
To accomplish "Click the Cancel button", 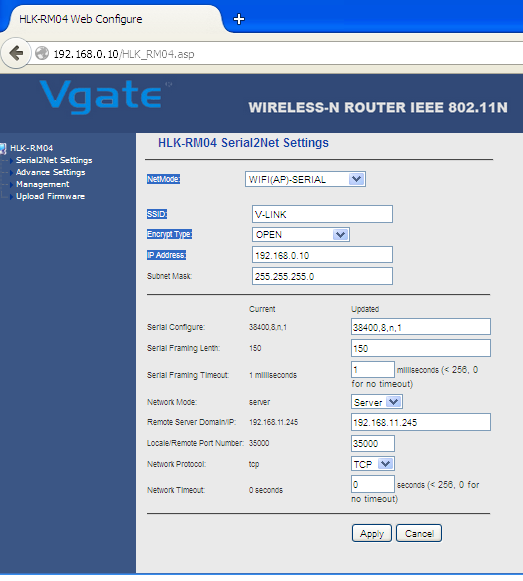I will [x=419, y=534].
